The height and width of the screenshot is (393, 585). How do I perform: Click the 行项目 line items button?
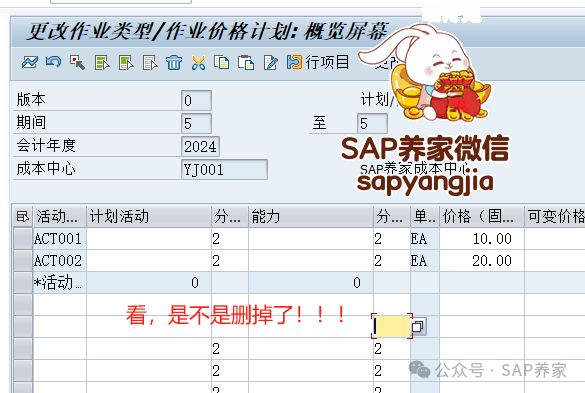317,62
